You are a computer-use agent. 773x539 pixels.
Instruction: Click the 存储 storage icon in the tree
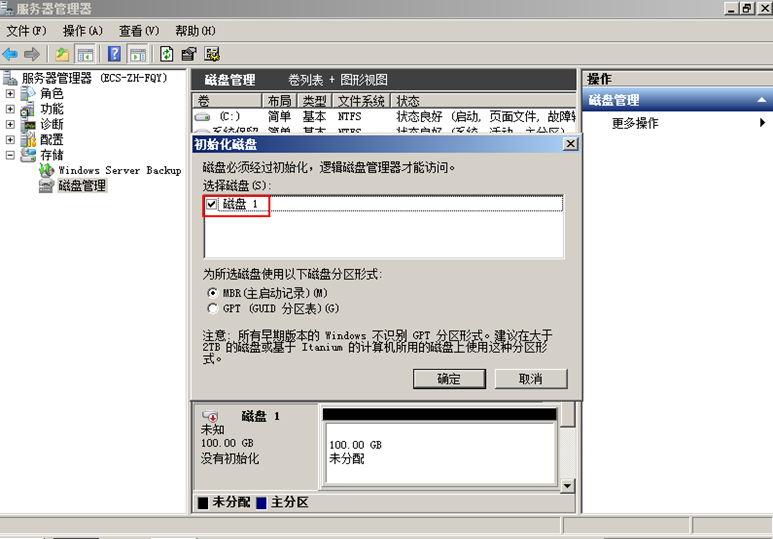coord(28,155)
